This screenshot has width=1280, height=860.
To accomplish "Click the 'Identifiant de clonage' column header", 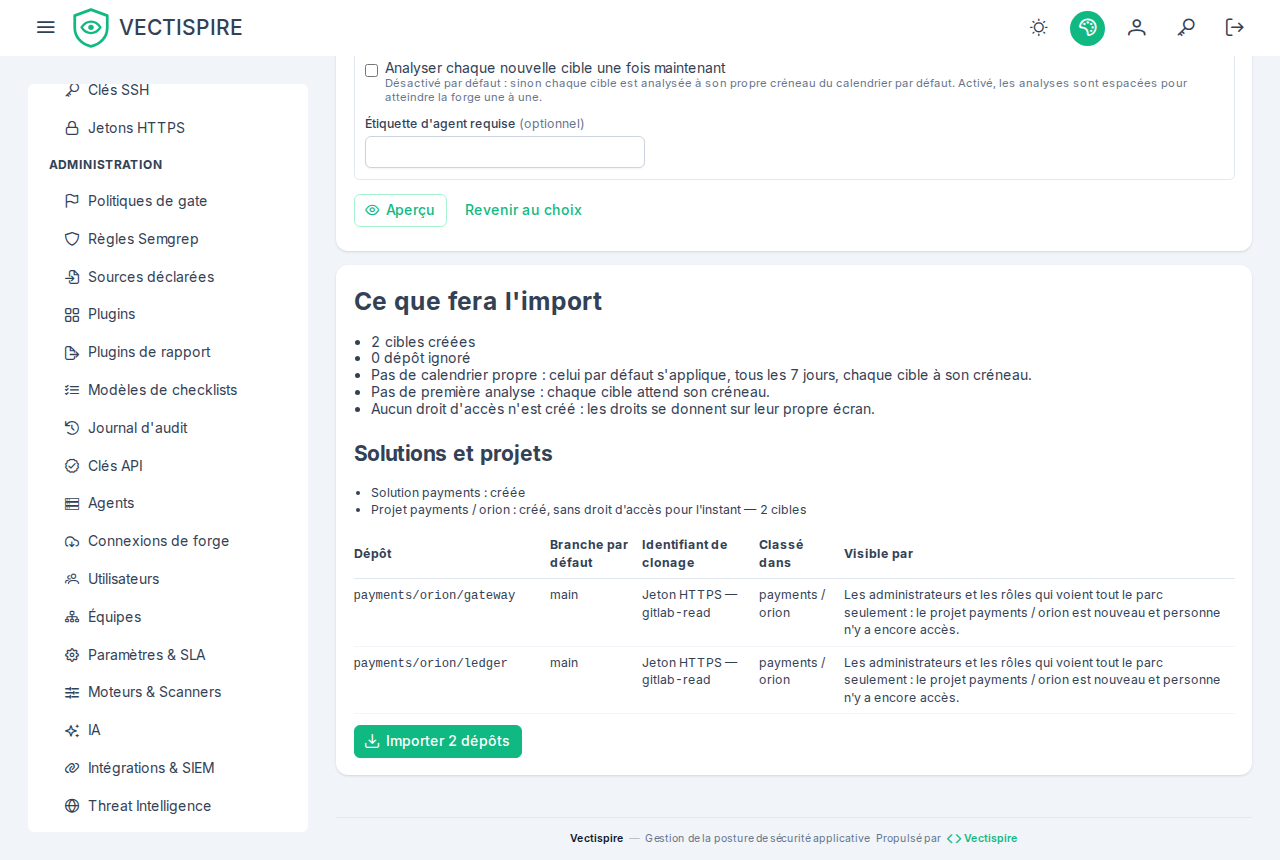I will (x=685, y=554).
